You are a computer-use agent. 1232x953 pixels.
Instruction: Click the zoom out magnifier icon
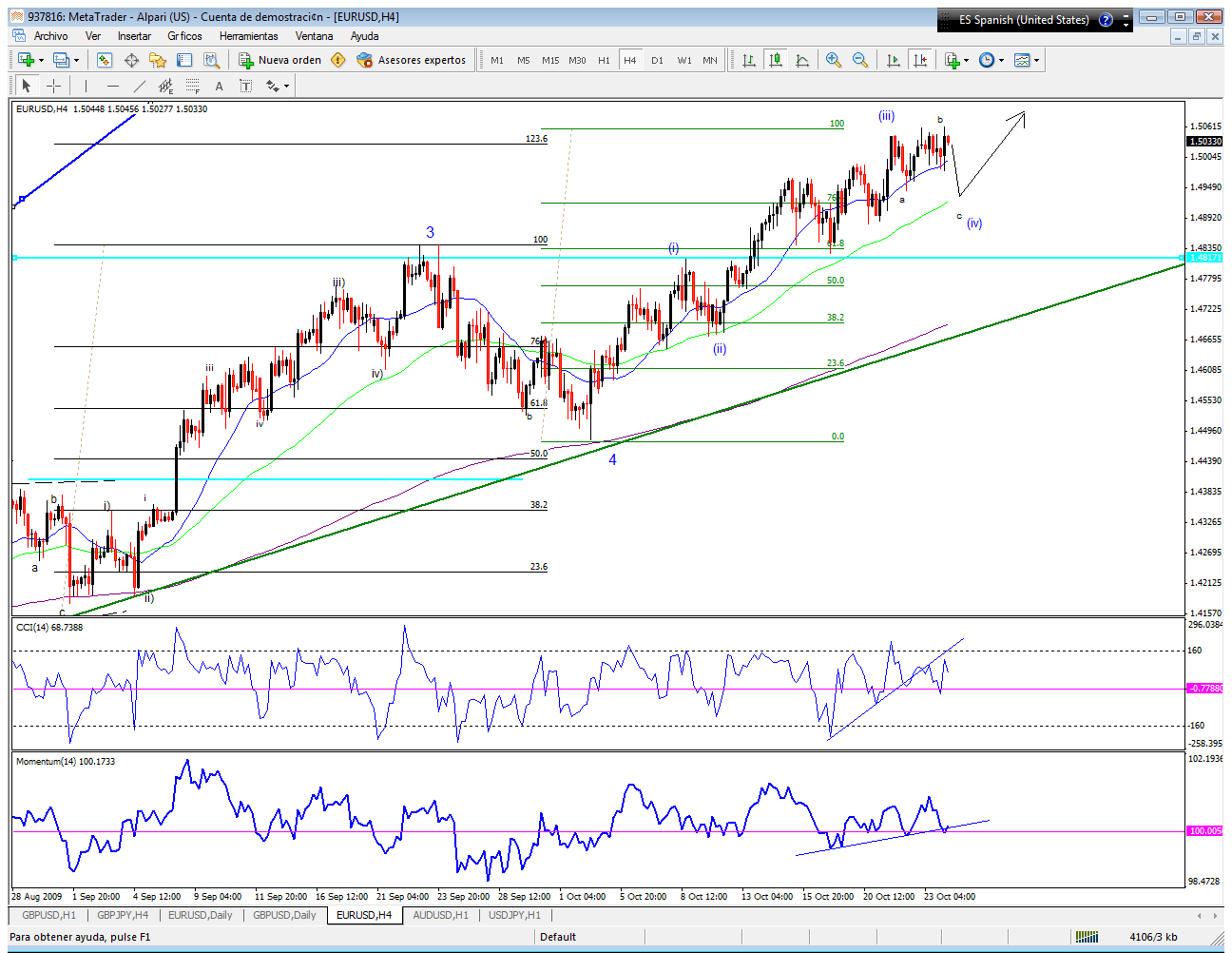pyautogui.click(x=860, y=60)
